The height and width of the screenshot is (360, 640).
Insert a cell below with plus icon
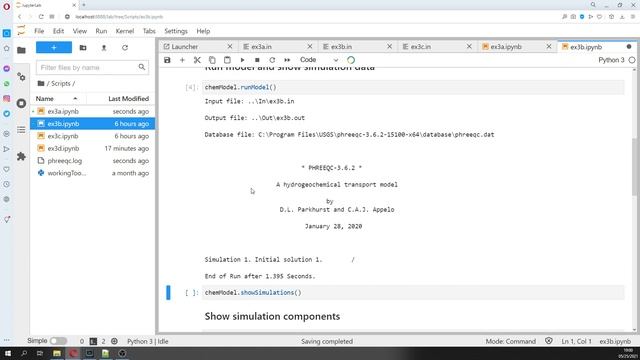click(182, 60)
